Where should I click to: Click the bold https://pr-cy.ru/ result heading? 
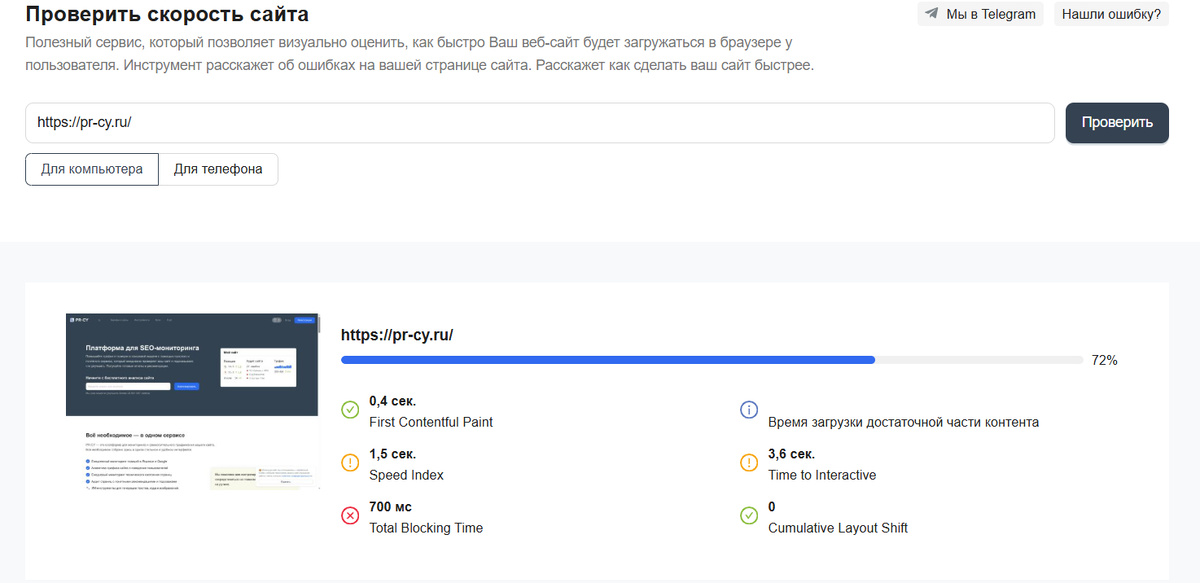click(x=397, y=335)
